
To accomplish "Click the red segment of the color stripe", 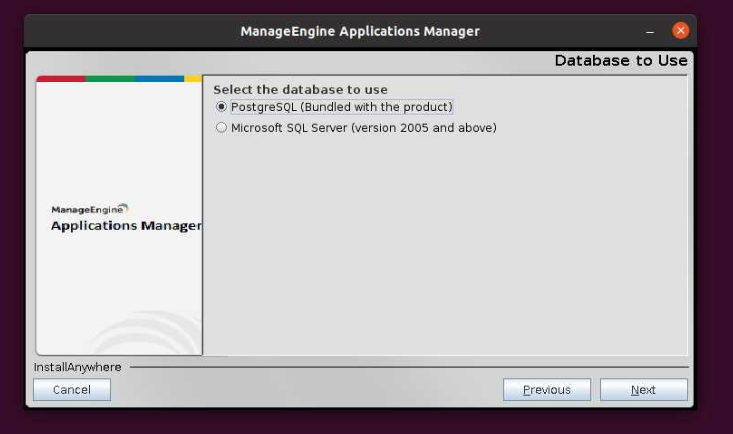I will click(x=60, y=78).
